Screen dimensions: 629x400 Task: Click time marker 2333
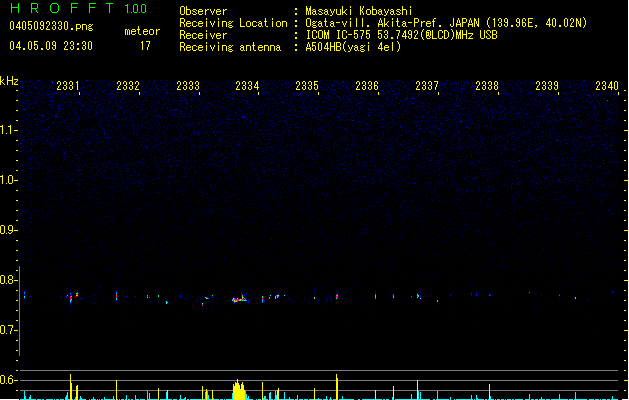[188, 86]
